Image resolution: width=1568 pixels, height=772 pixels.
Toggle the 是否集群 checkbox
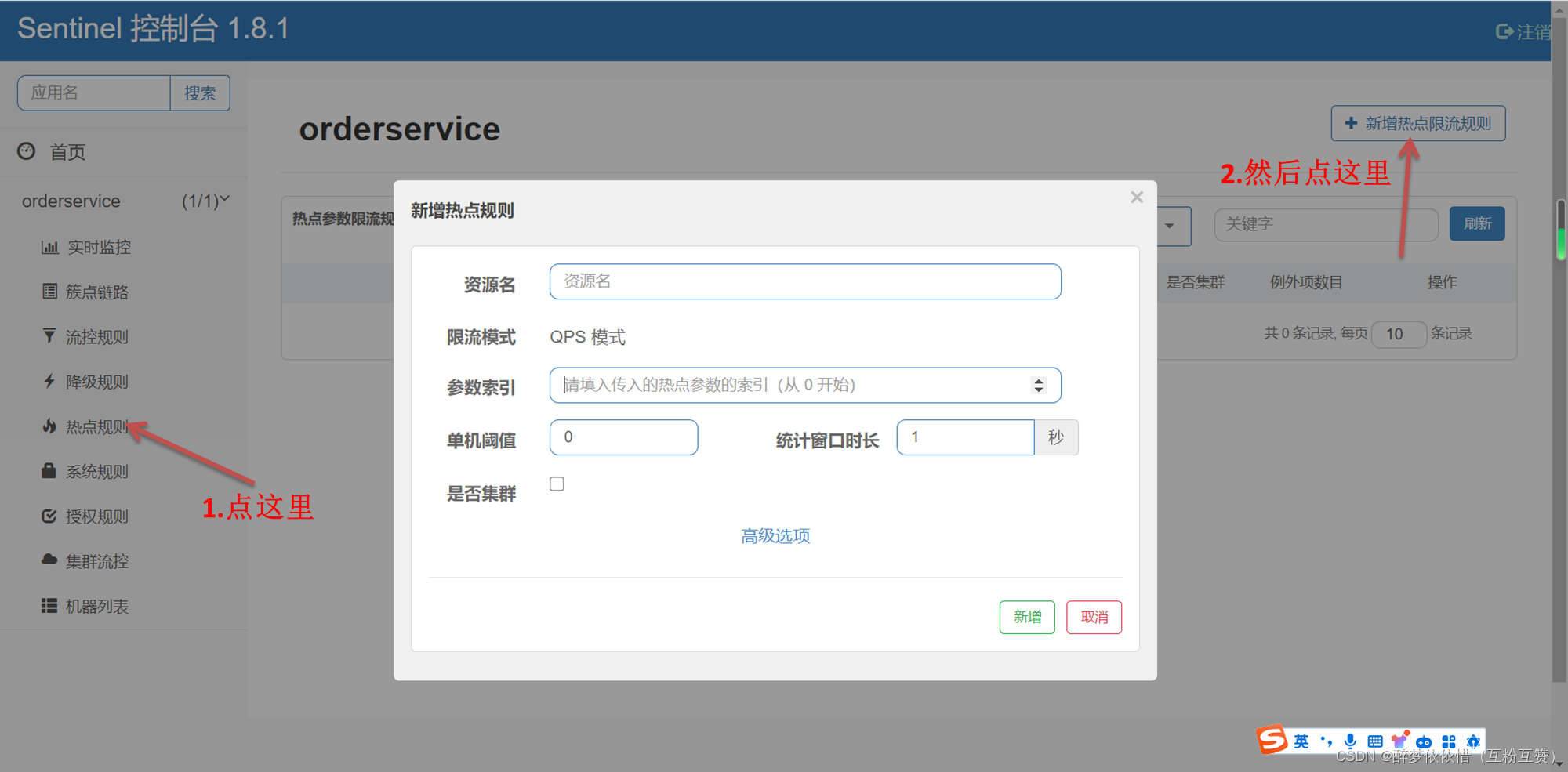coord(557,484)
